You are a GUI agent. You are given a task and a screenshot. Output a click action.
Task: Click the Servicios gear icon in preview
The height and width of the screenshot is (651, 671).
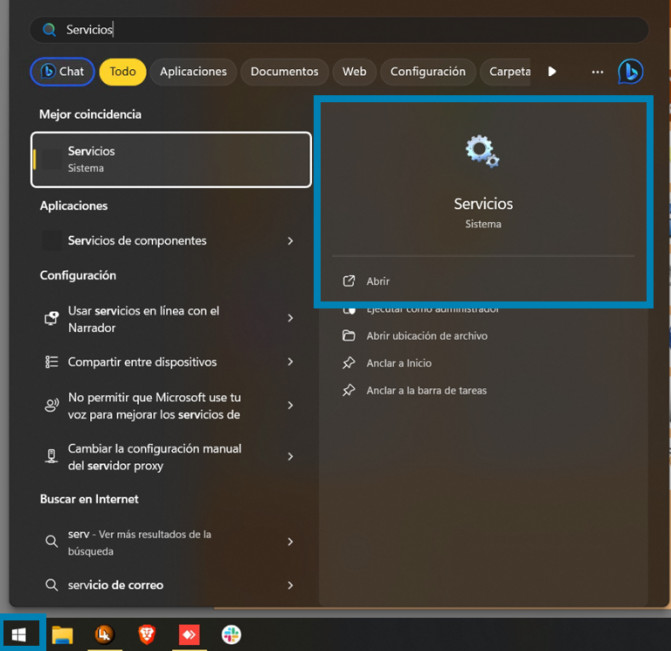coord(482,151)
